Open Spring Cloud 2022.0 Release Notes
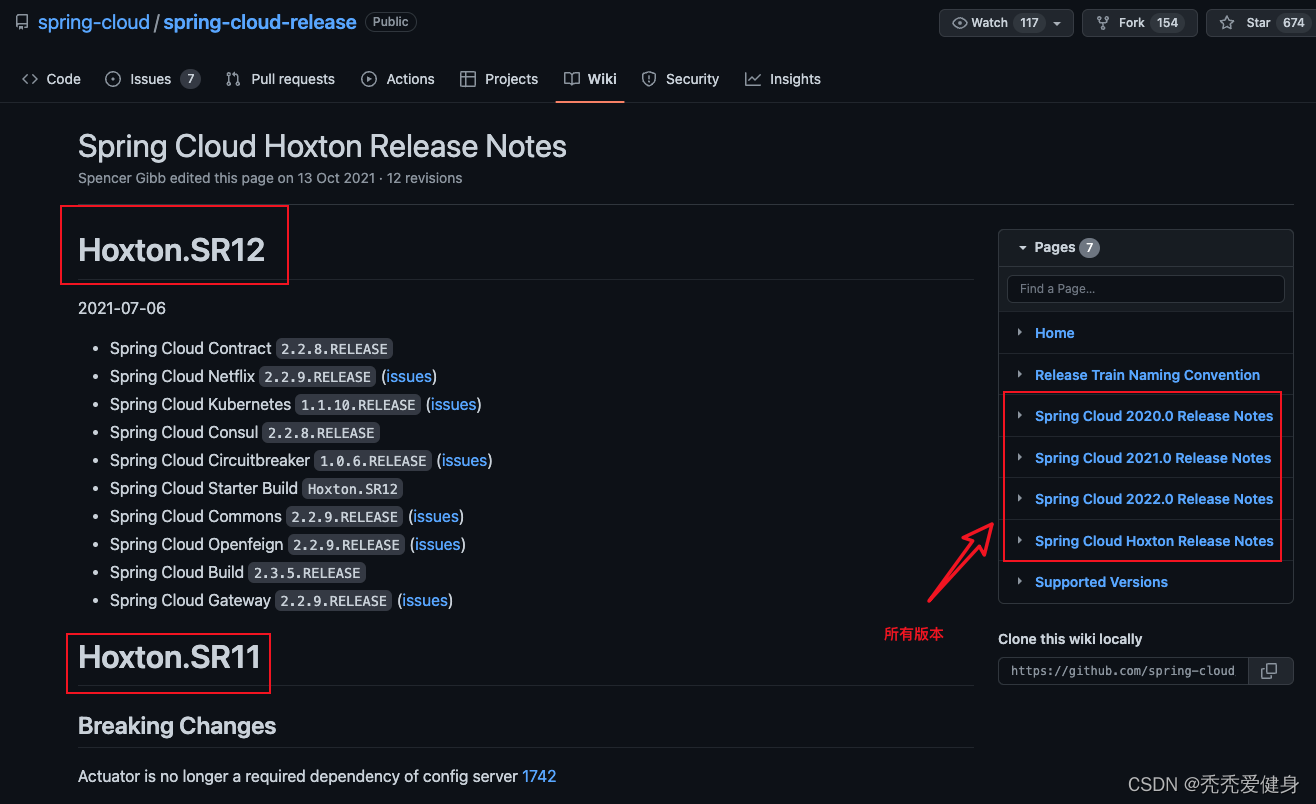This screenshot has height=804, width=1316. pos(1154,499)
